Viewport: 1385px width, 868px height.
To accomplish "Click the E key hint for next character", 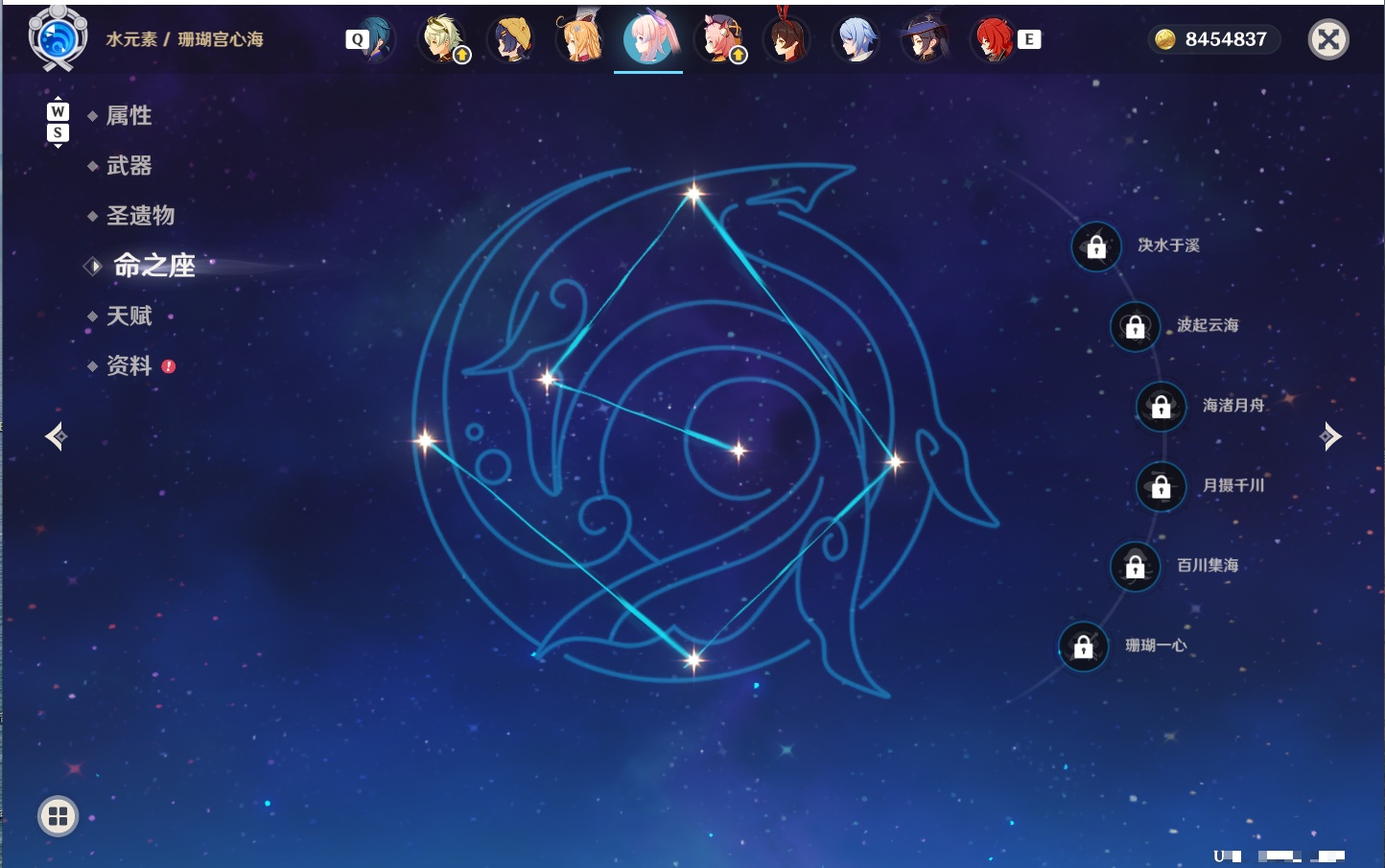I will pos(1029,39).
